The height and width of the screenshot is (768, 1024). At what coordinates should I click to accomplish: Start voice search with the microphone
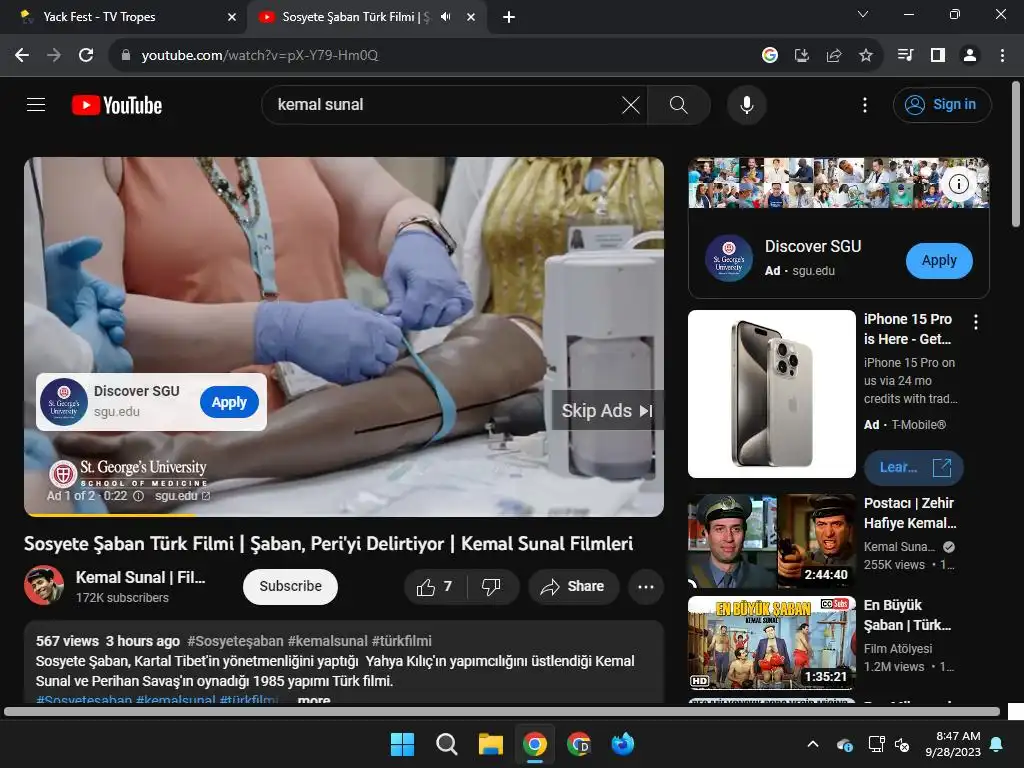[x=746, y=104]
